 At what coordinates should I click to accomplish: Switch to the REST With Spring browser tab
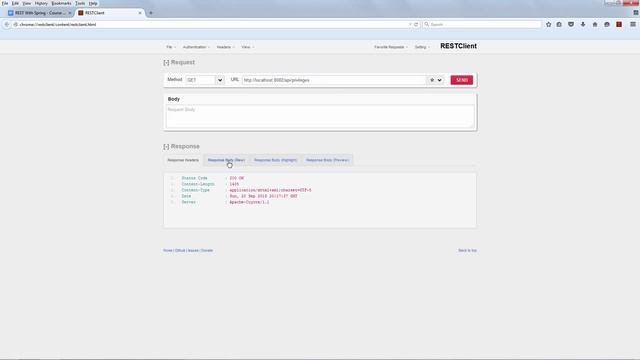point(40,13)
